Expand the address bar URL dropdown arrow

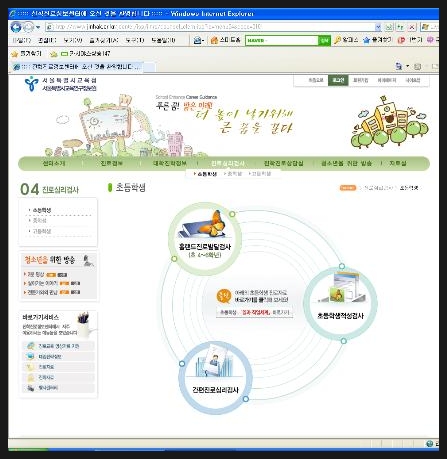[x=378, y=27]
